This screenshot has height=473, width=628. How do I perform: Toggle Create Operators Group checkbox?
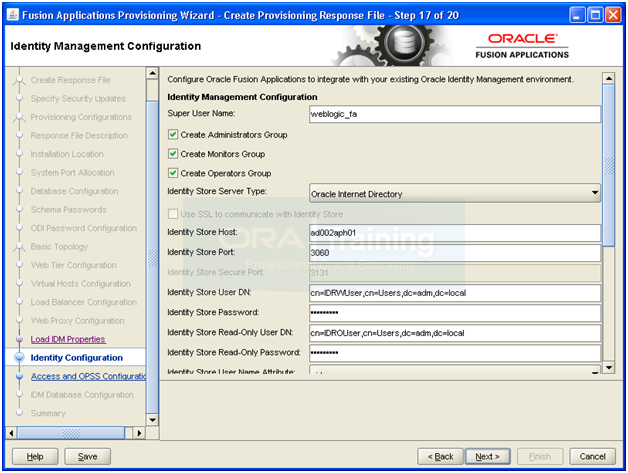[x=173, y=173]
